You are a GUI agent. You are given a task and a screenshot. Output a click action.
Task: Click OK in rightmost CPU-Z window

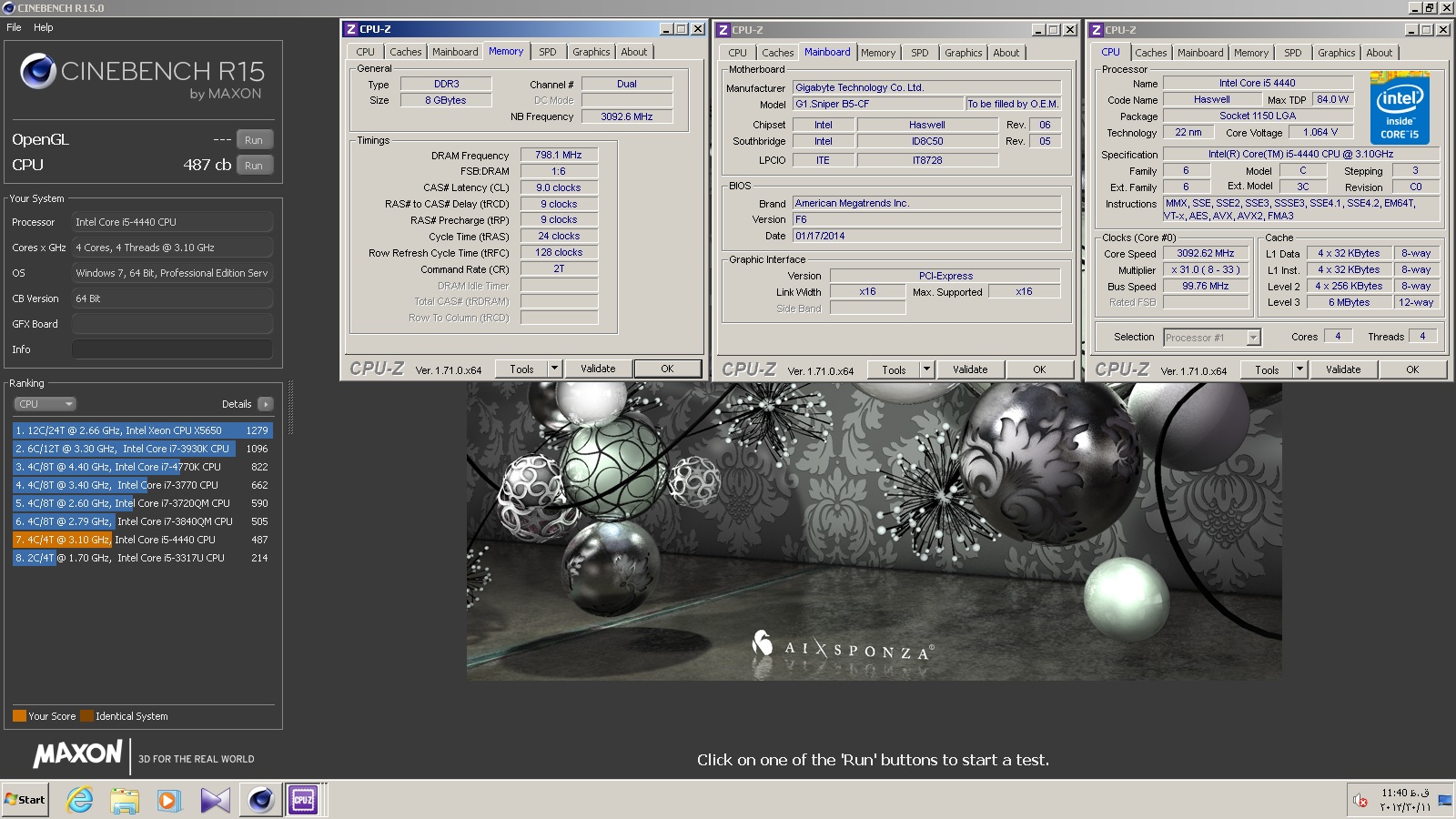[x=1412, y=369]
